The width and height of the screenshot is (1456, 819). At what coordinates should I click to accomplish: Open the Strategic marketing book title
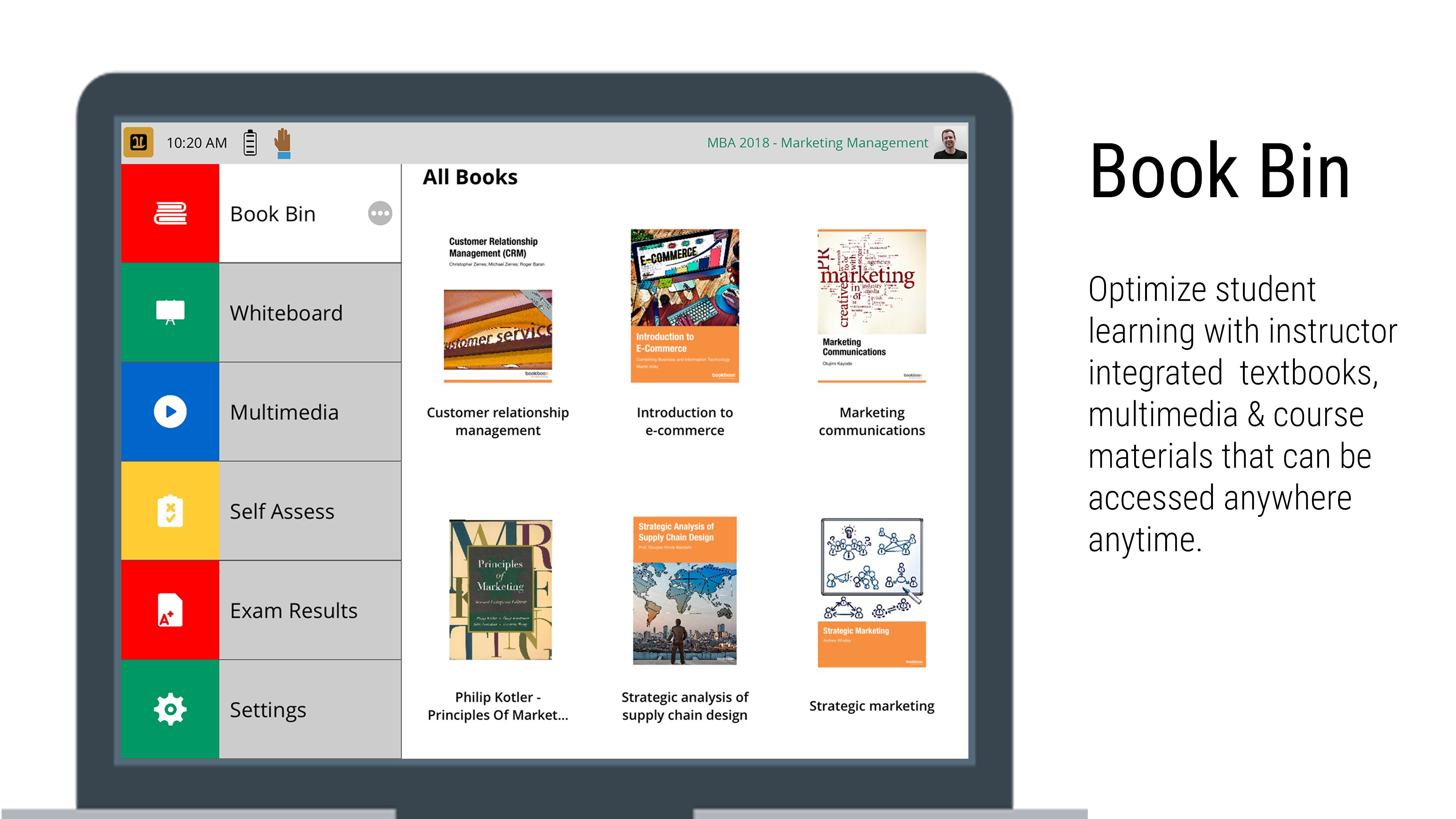point(872,706)
